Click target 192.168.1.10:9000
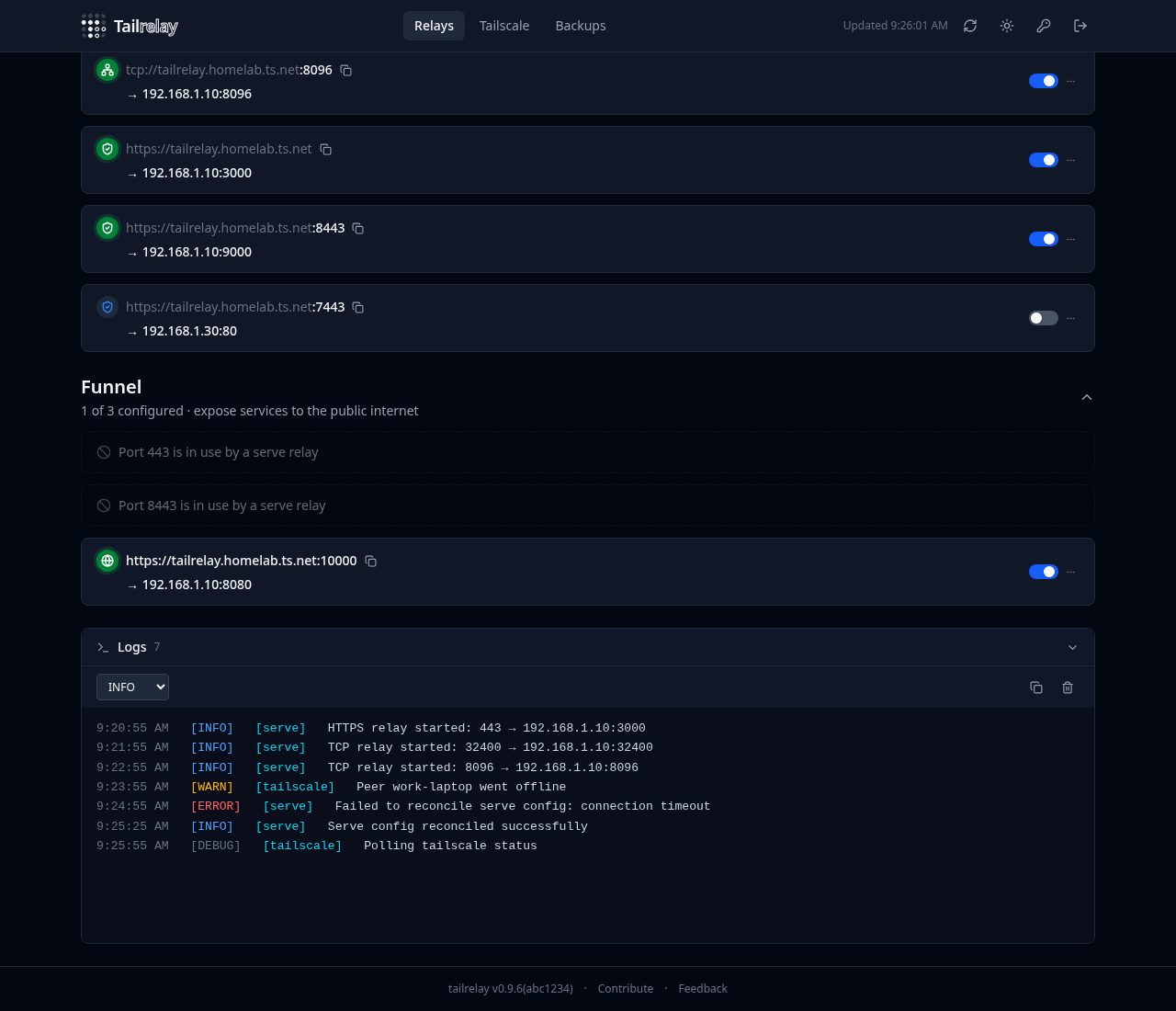Image resolution: width=1176 pixels, height=1011 pixels. point(197,252)
